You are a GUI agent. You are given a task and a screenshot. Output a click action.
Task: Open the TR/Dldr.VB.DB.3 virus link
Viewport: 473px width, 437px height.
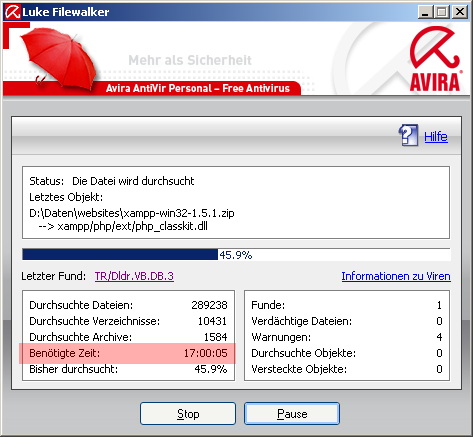(x=134, y=276)
